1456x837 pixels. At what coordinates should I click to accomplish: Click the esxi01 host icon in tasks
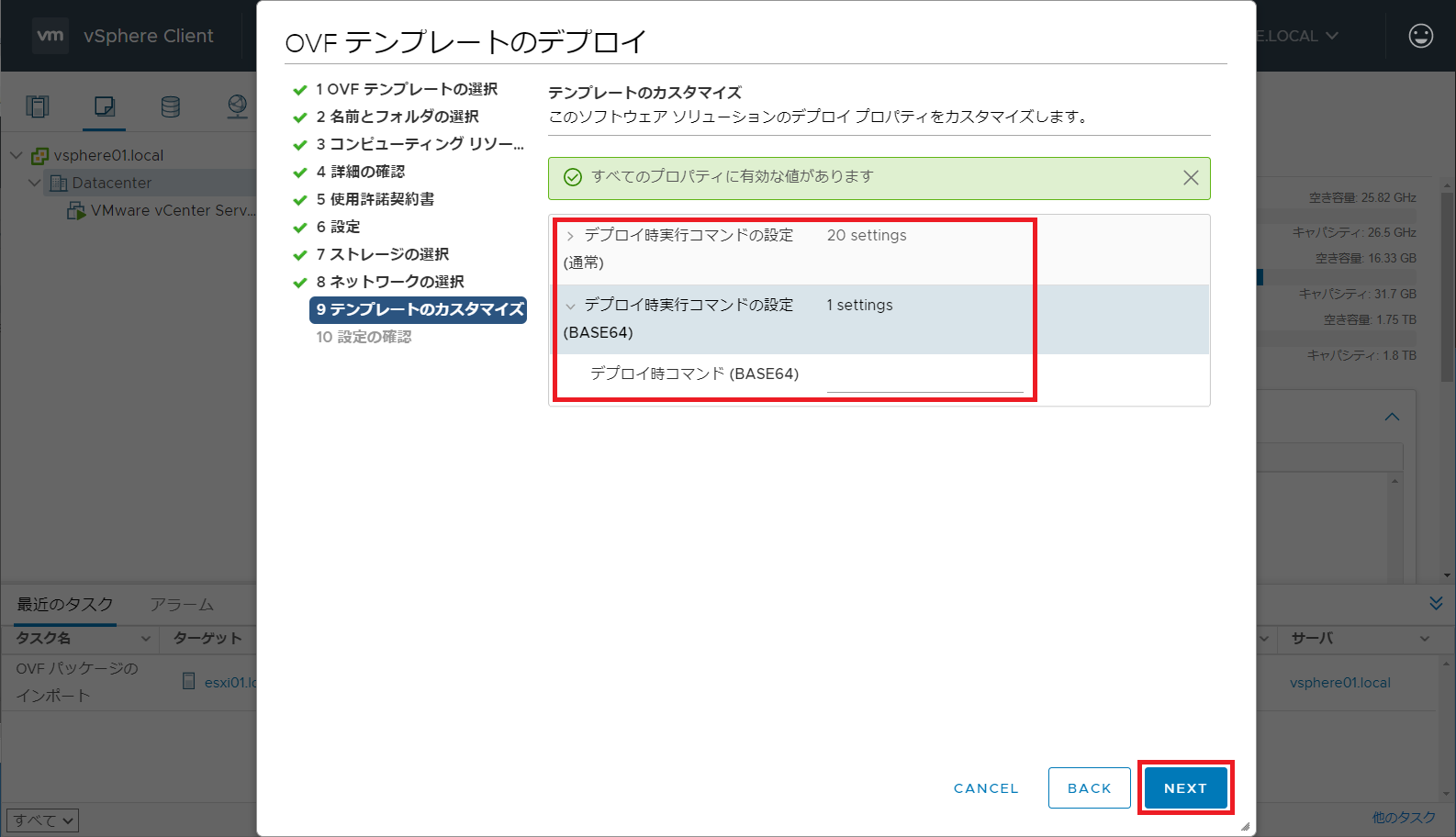click(189, 681)
